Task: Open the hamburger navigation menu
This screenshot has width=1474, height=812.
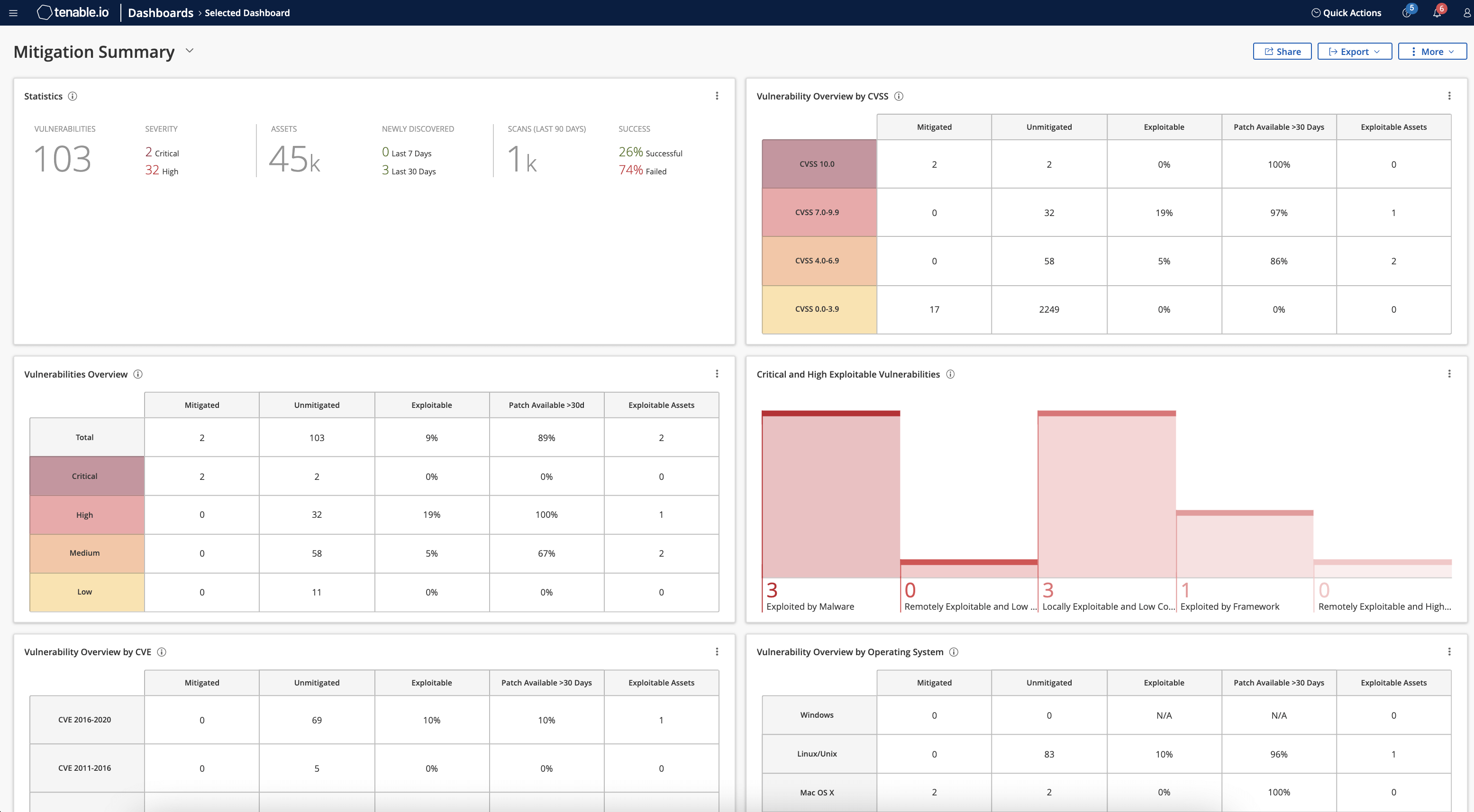Action: 13,13
